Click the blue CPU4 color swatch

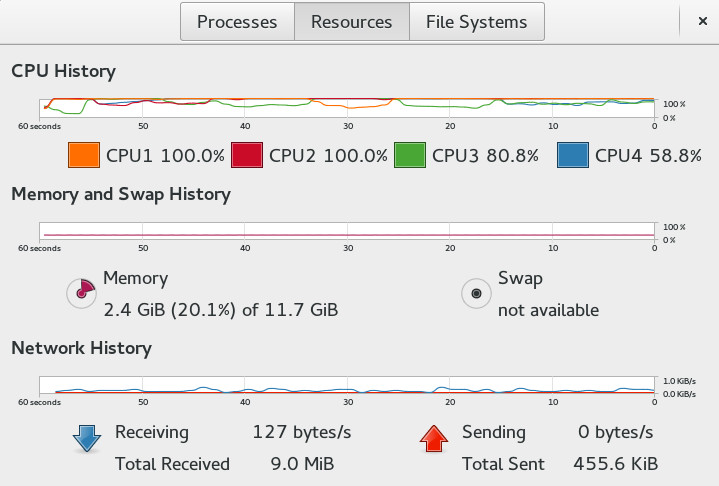572,155
